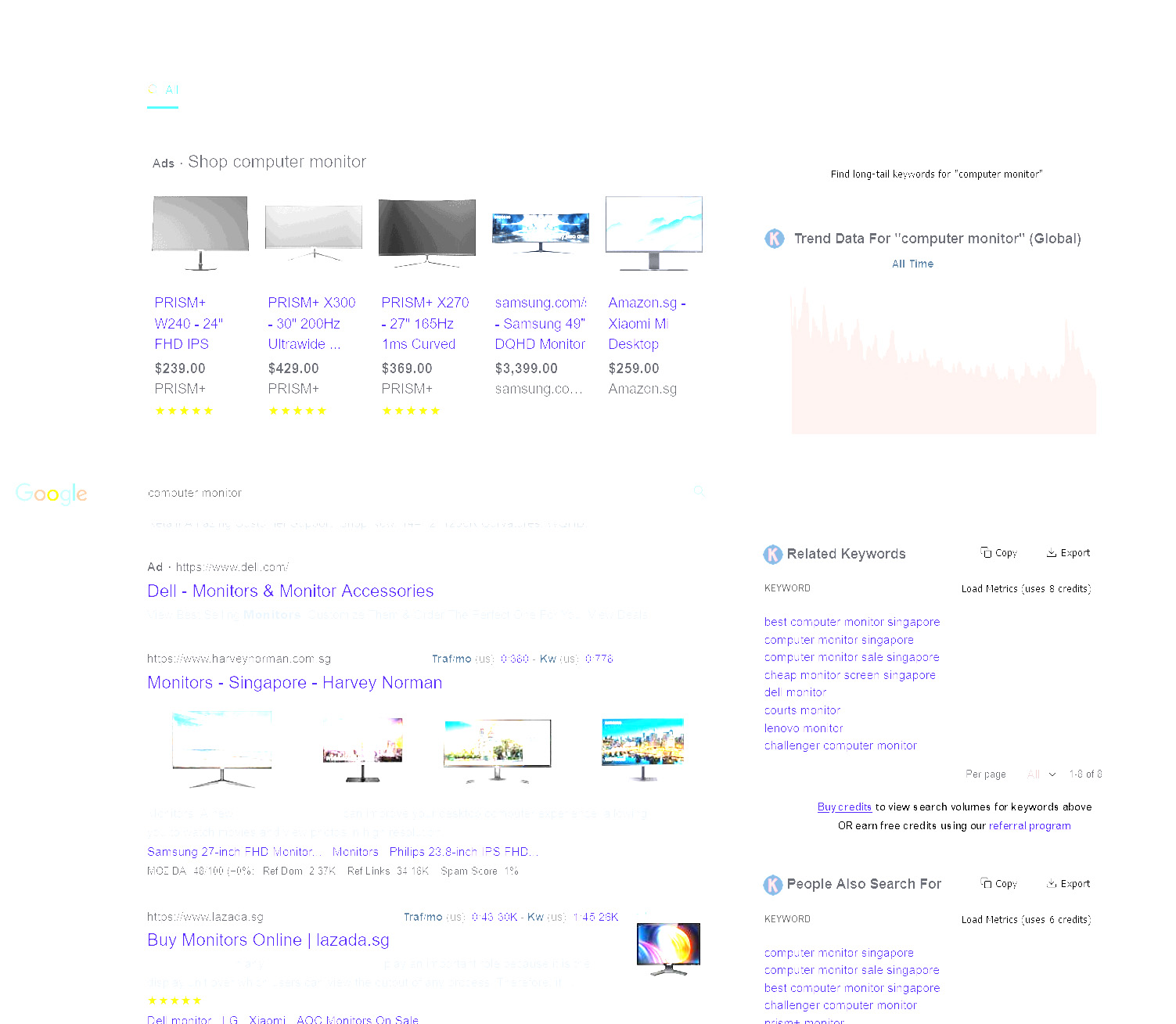
Task: Click the Xiaomi Mi monitor product image
Action: click(654, 233)
